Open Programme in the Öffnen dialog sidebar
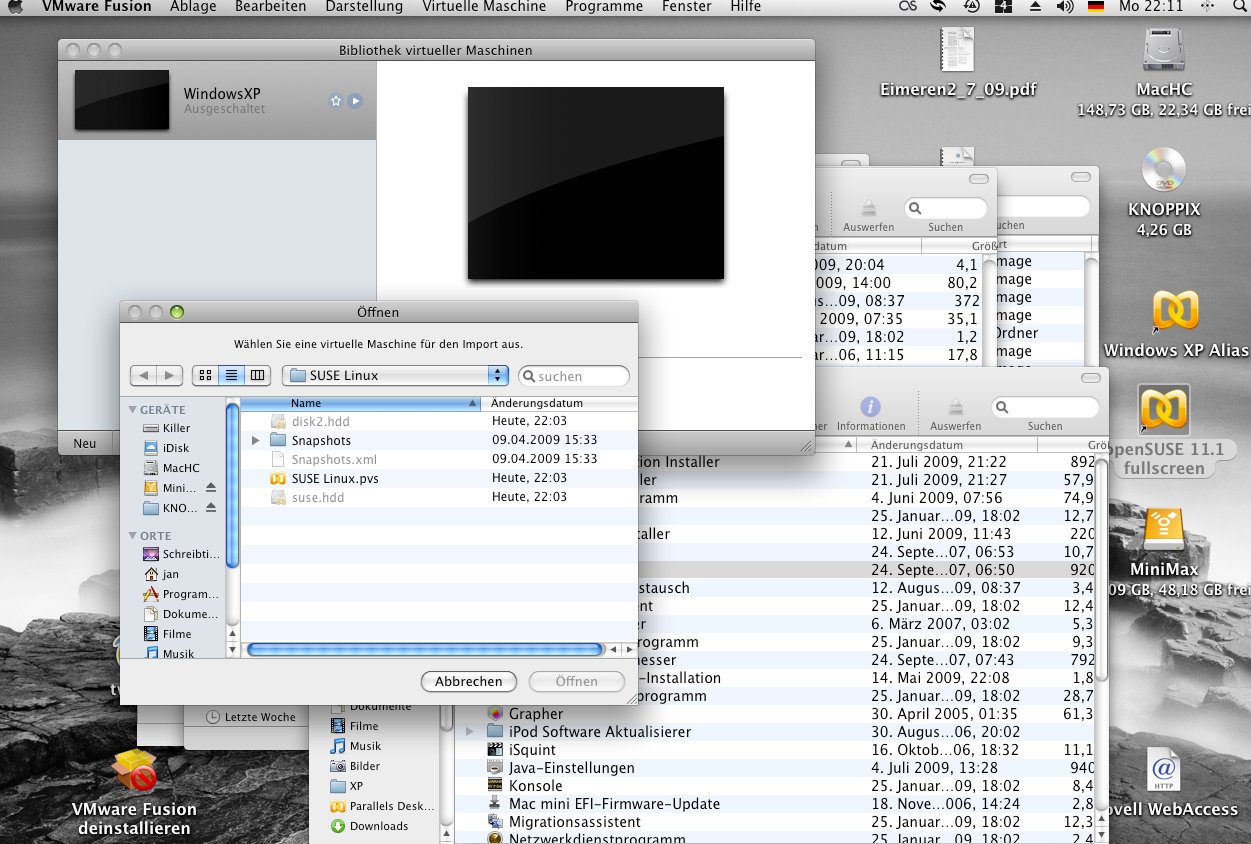The width and height of the screenshot is (1251, 844). 181,594
